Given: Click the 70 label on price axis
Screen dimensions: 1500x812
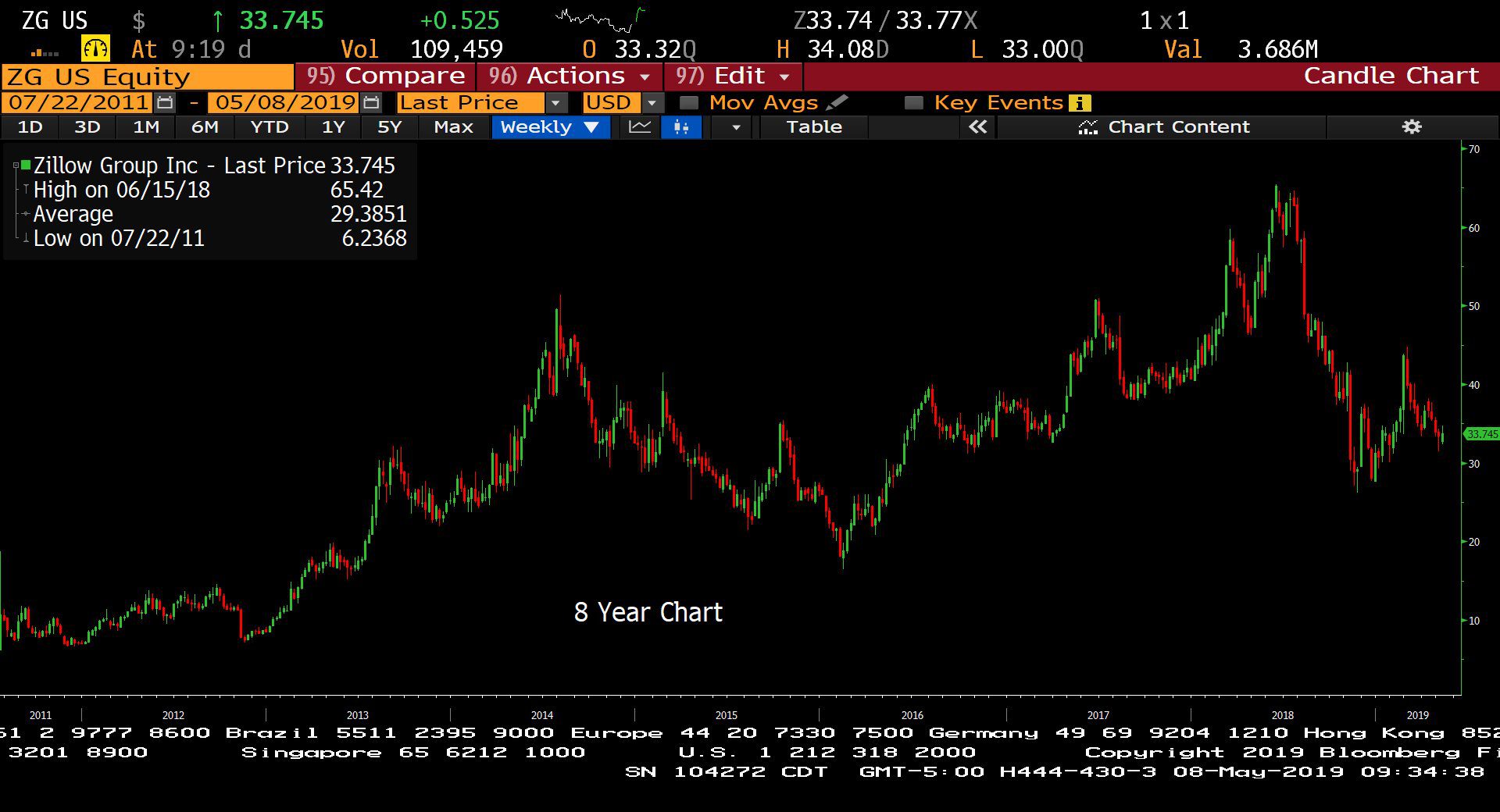Looking at the screenshot, I should (1473, 149).
